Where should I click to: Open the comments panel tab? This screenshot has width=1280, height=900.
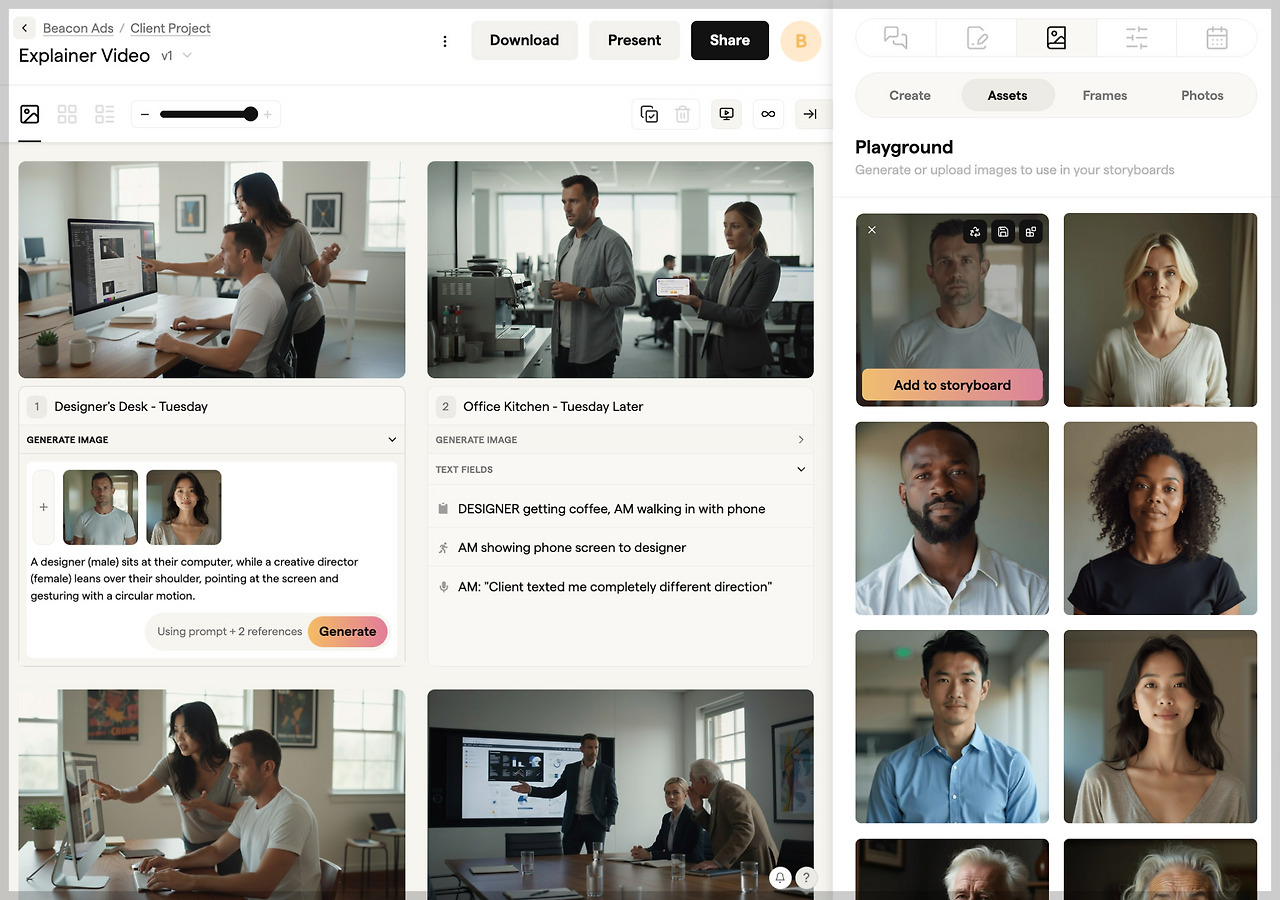point(896,38)
